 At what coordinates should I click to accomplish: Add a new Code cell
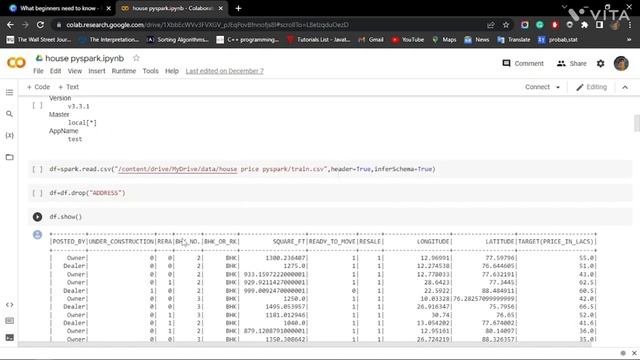(x=38, y=87)
